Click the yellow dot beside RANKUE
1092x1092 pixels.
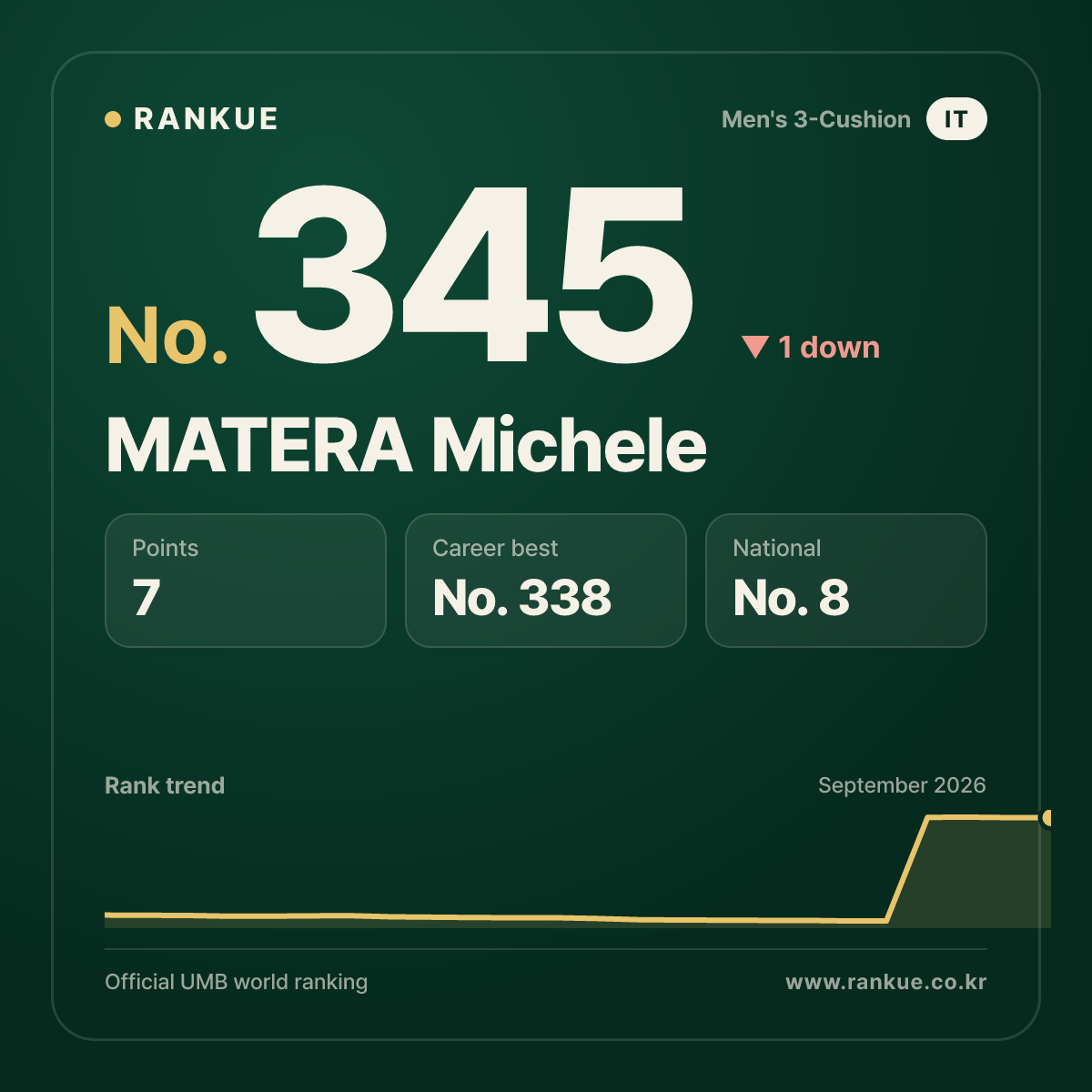point(113,119)
